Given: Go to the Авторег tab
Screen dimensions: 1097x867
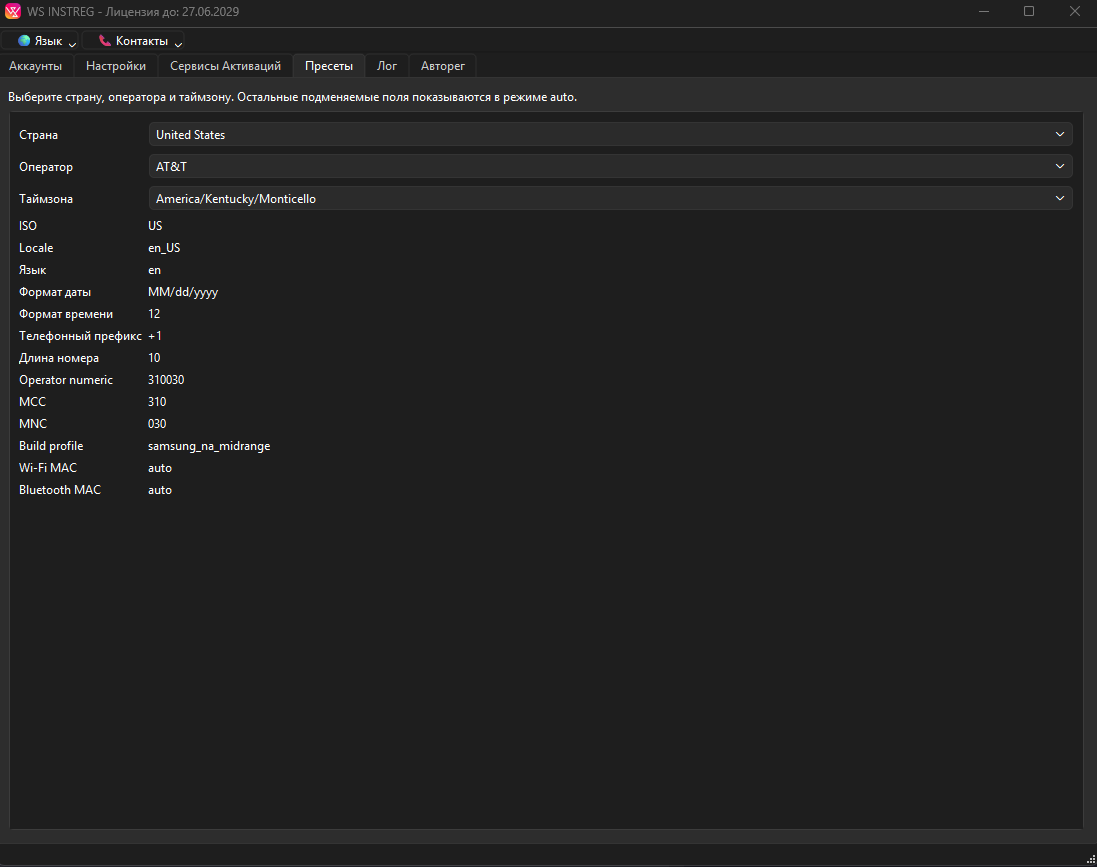Looking at the screenshot, I should [443, 66].
